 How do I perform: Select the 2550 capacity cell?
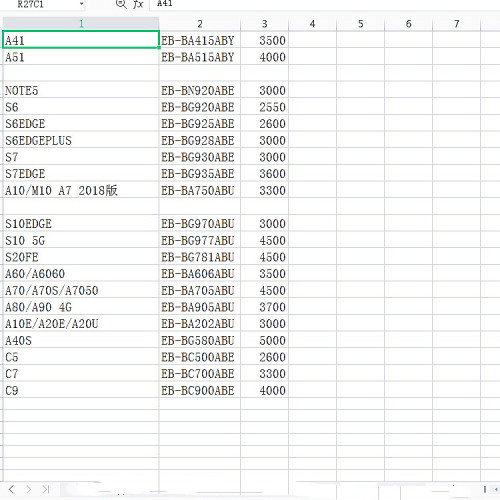[264, 107]
